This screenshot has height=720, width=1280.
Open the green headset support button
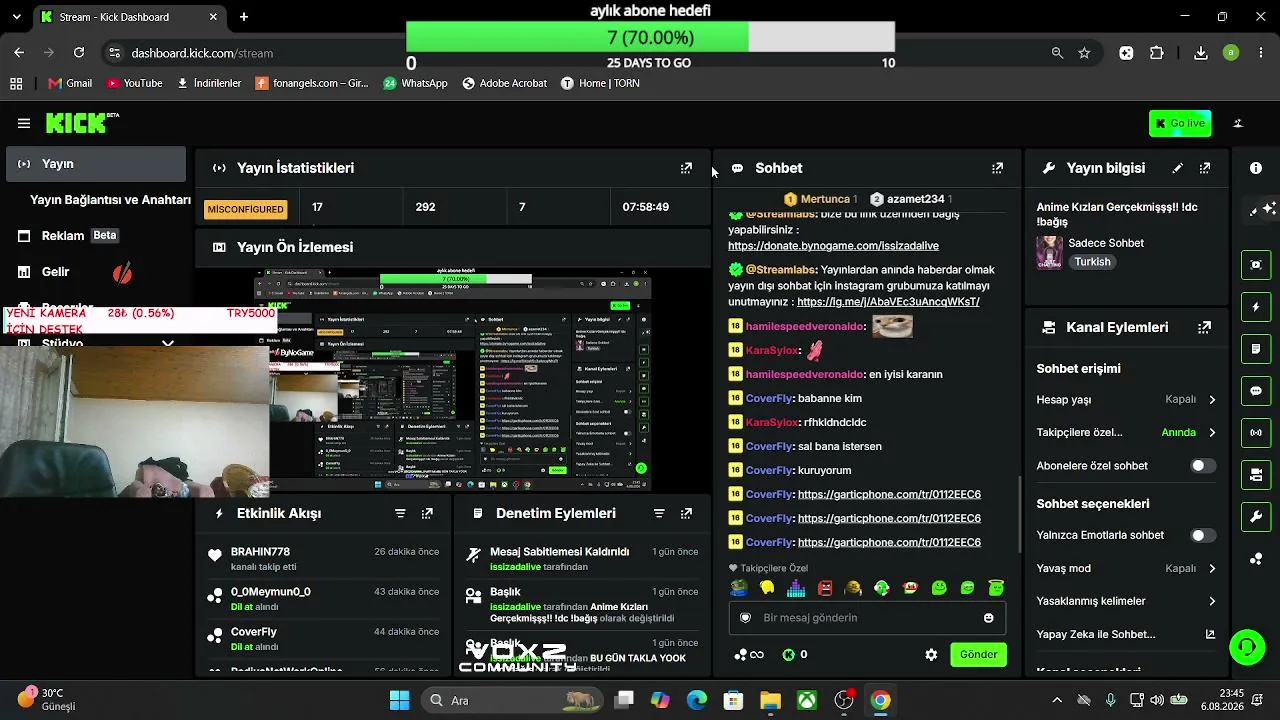tap(1247, 647)
